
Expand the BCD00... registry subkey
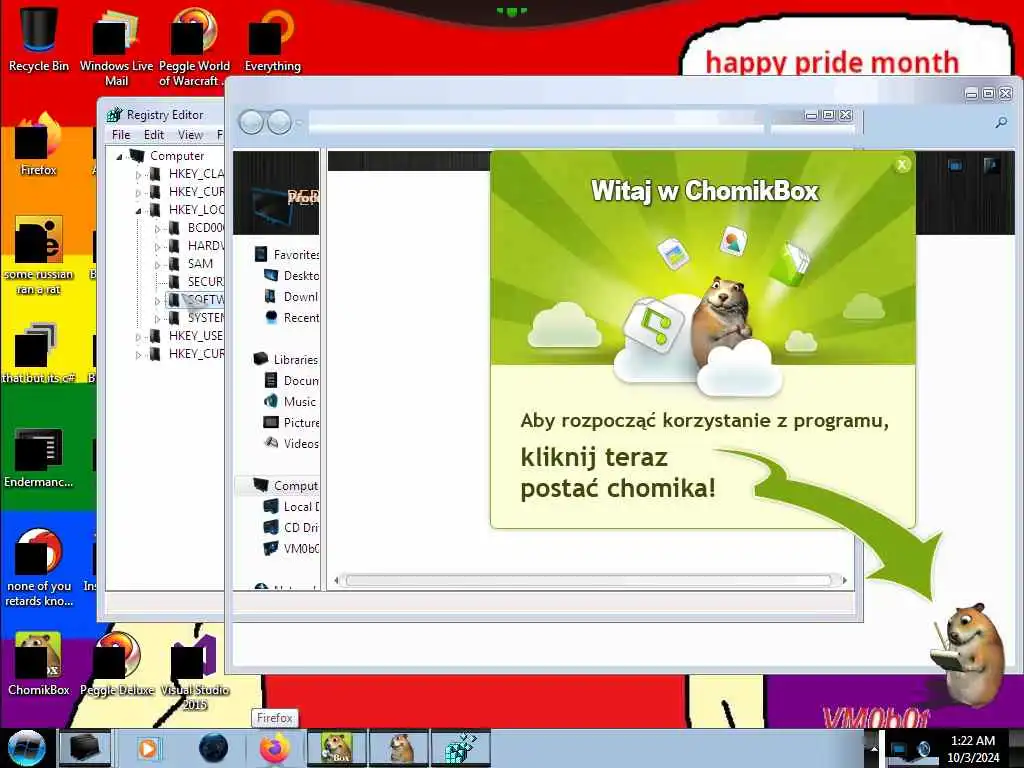click(157, 229)
